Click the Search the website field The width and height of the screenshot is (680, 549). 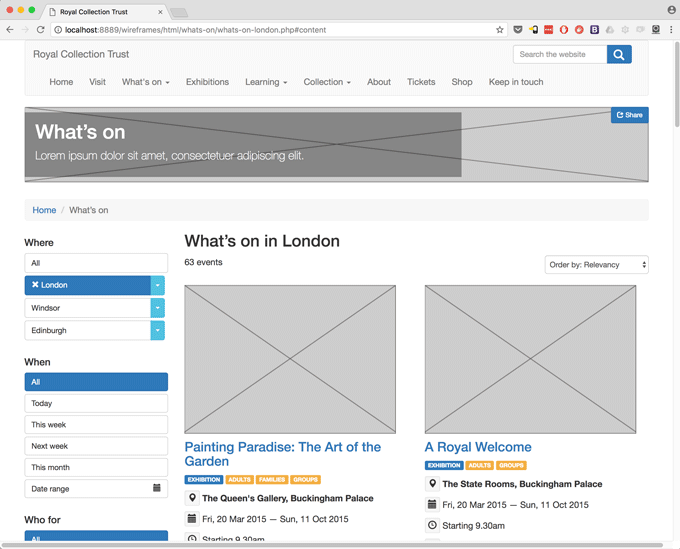click(x=560, y=55)
